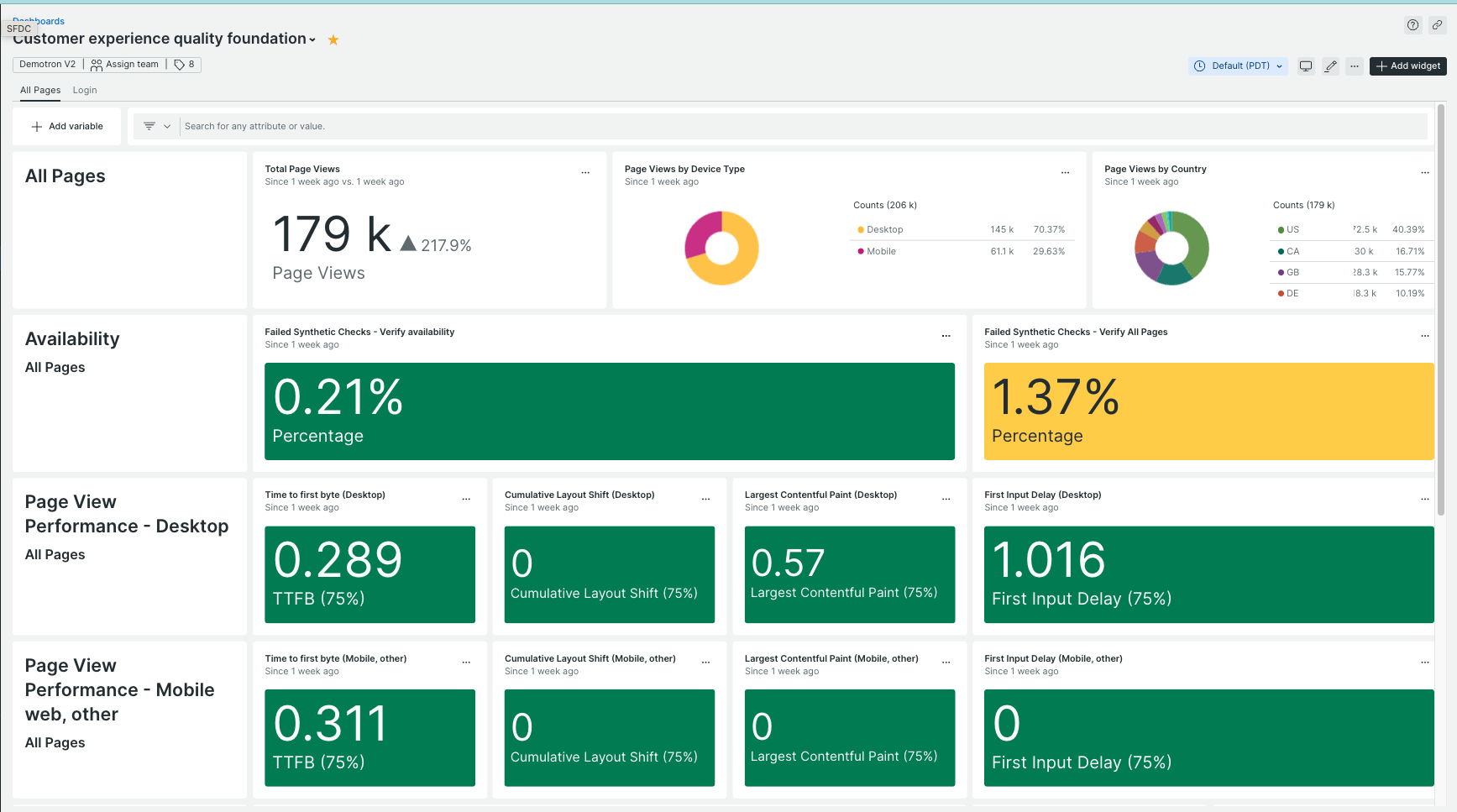Open the Dashboards breadcrumb link
1457x812 pixels.
click(38, 21)
